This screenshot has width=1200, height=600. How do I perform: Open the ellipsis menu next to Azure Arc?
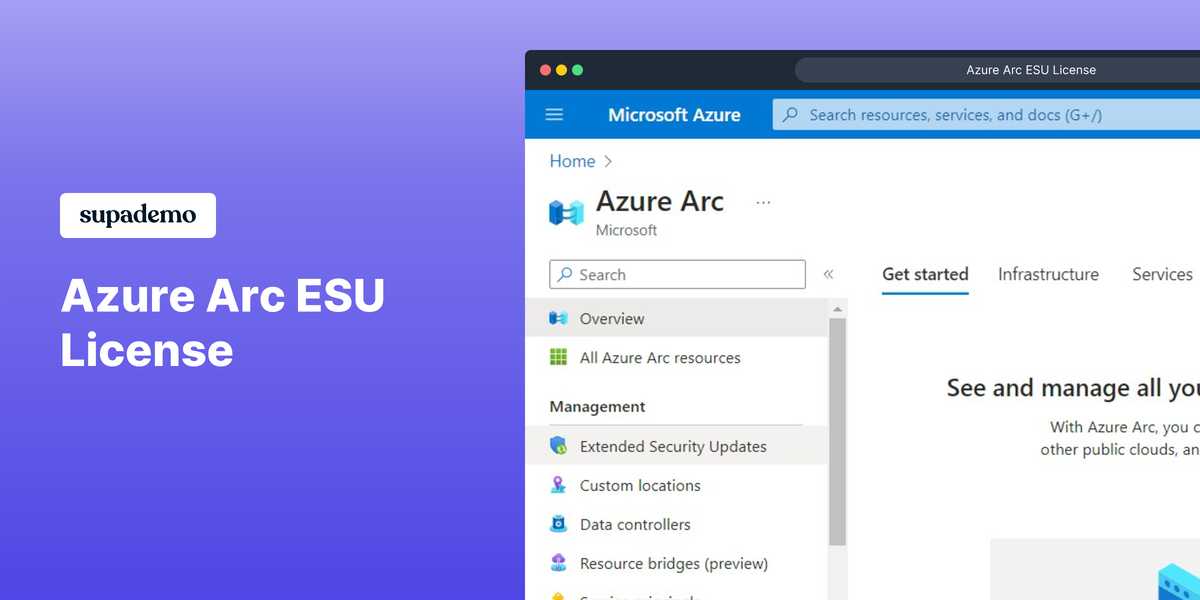point(763,200)
